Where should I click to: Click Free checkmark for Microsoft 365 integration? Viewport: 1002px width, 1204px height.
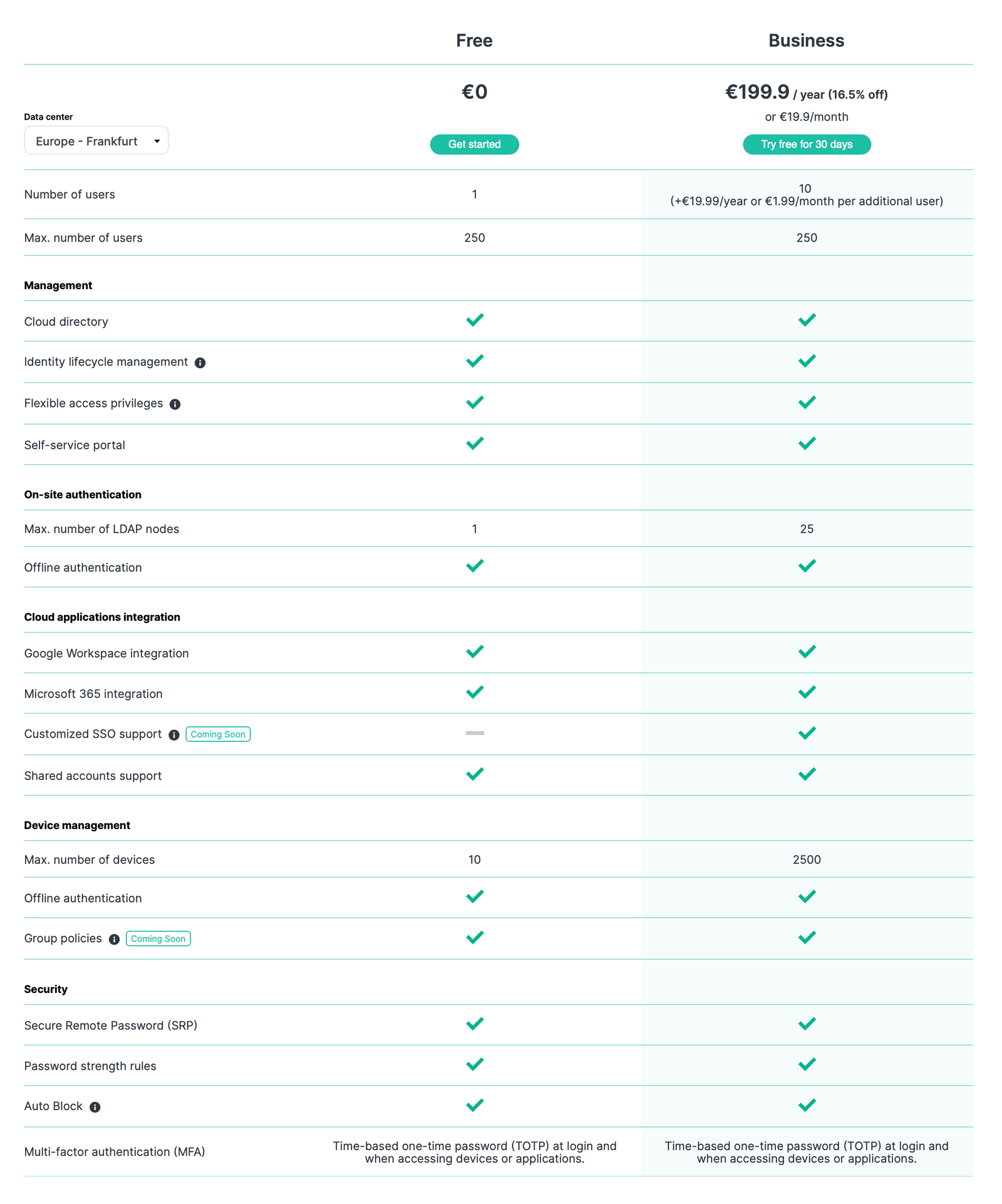pyautogui.click(x=475, y=692)
